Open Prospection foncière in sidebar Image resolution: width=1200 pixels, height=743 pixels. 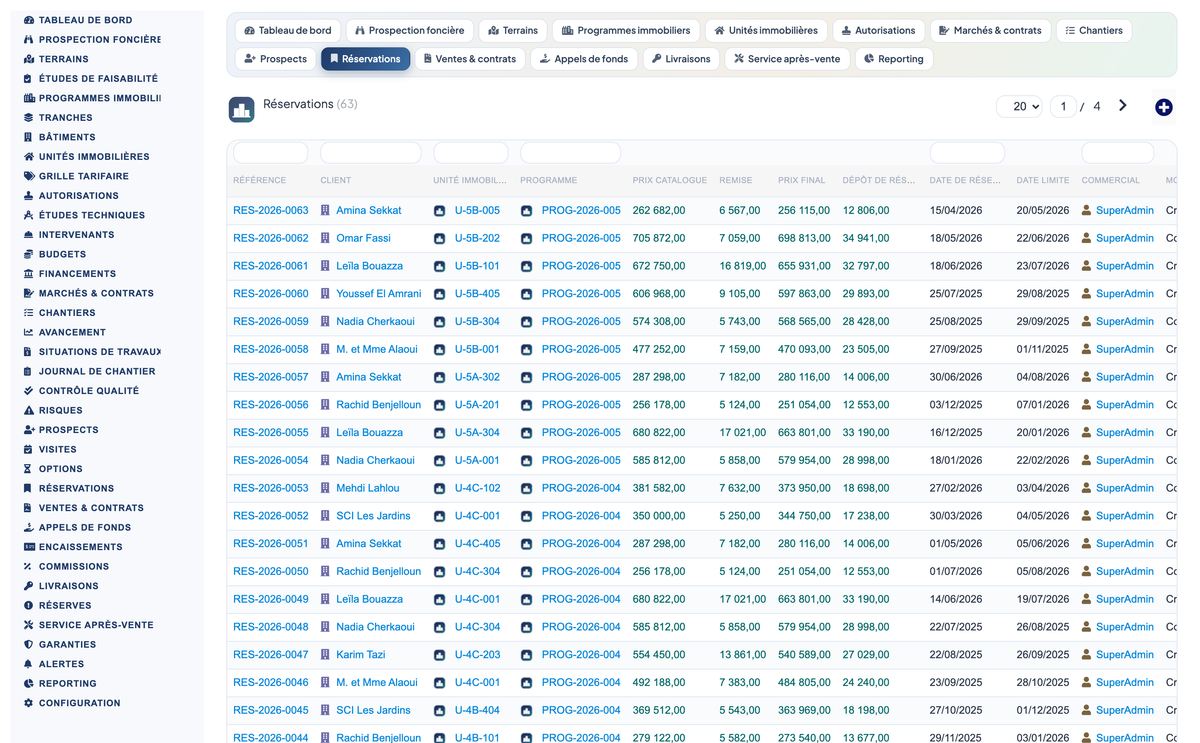point(92,39)
